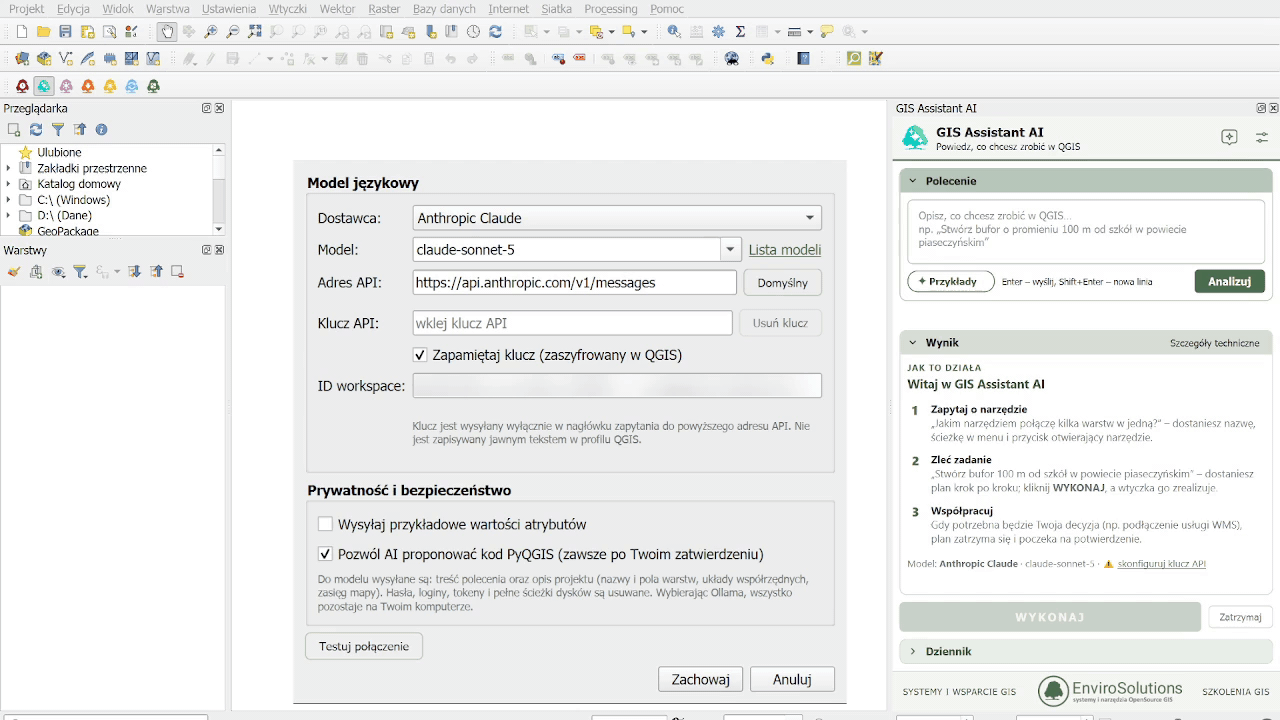
Task: Zoom to full extent of the map
Action: click(255, 32)
